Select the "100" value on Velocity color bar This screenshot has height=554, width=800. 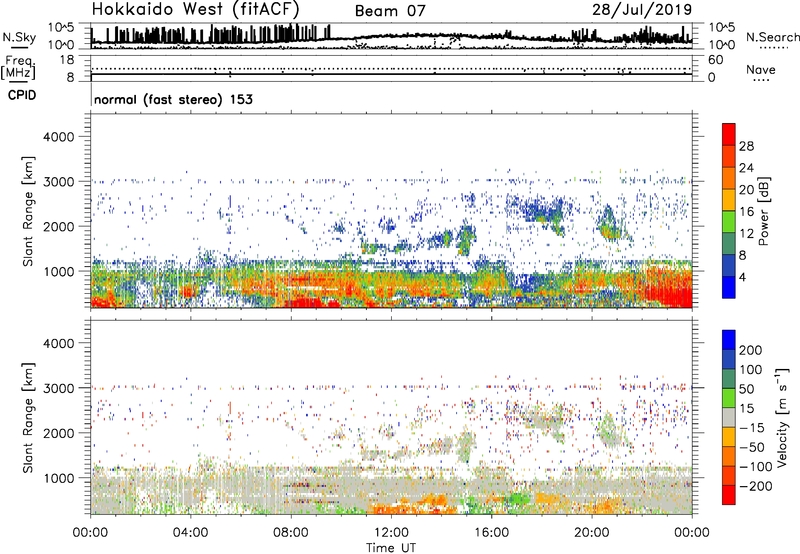(x=751, y=370)
